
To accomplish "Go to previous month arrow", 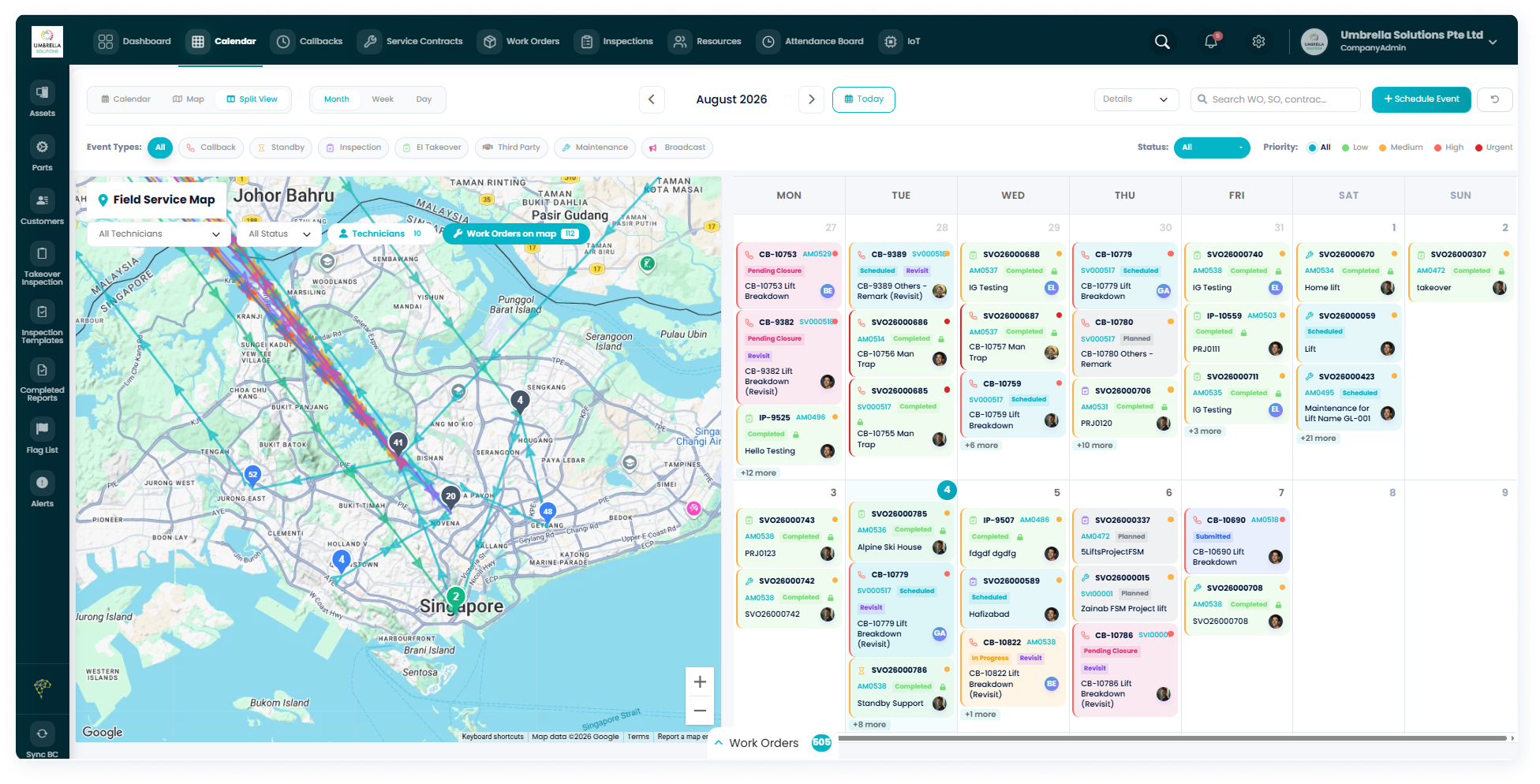I will [x=652, y=99].
